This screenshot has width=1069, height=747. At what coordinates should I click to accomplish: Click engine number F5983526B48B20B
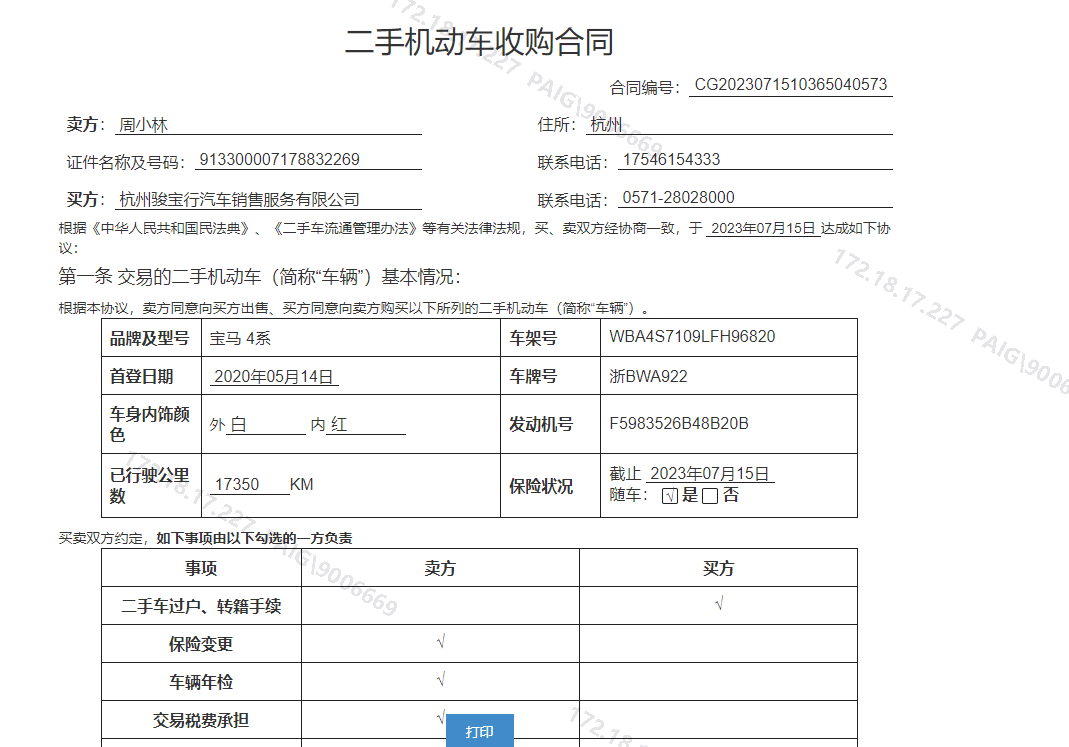pos(678,423)
